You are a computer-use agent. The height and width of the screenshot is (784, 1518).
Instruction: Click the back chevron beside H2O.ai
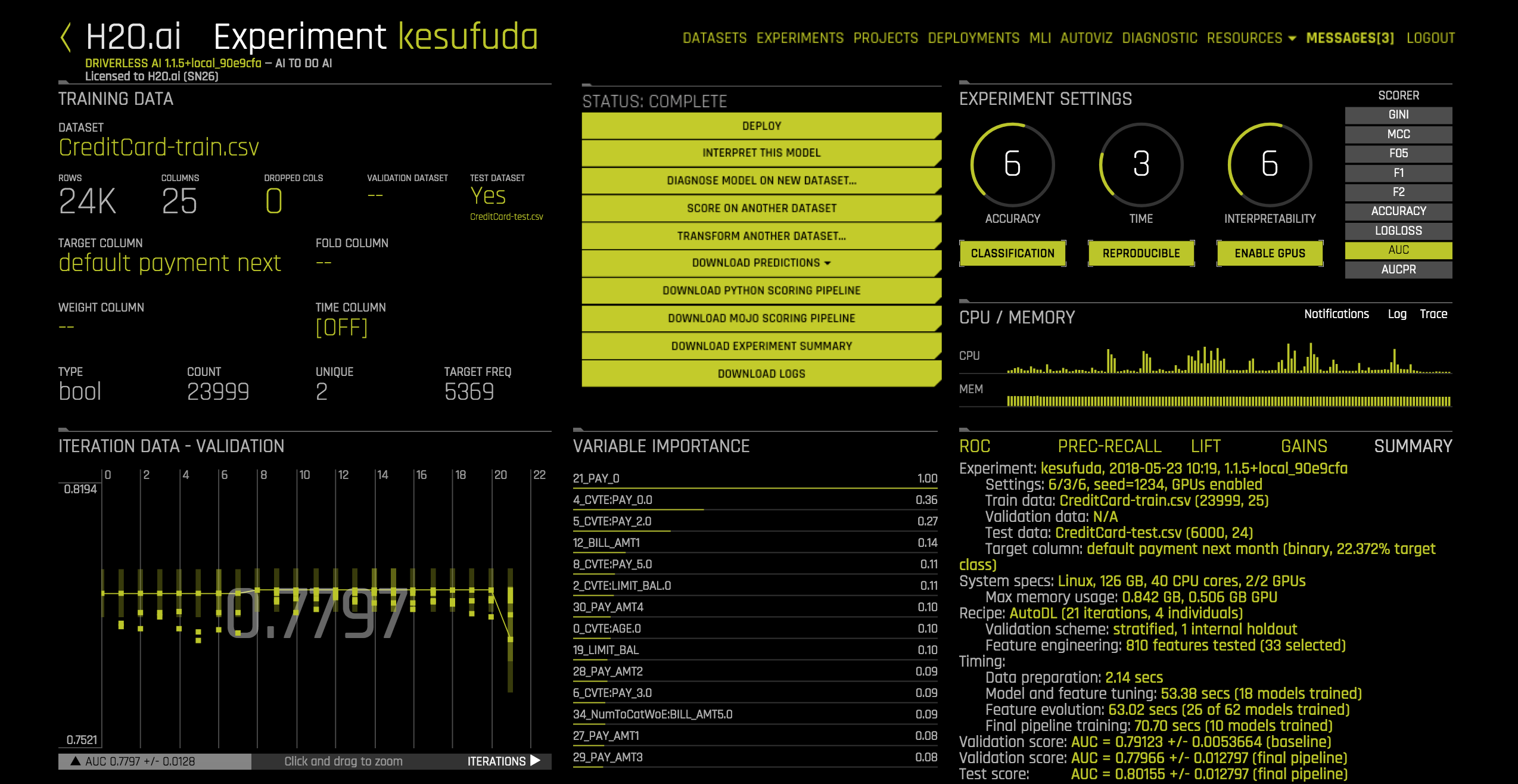66,37
